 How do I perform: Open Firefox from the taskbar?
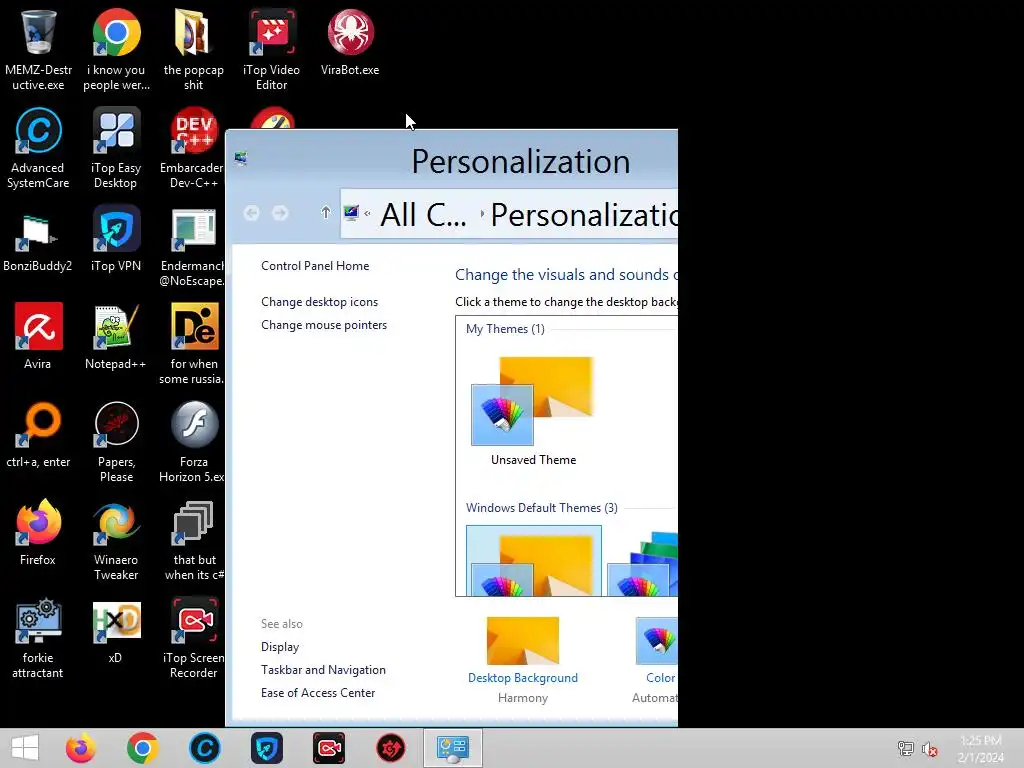(81, 748)
